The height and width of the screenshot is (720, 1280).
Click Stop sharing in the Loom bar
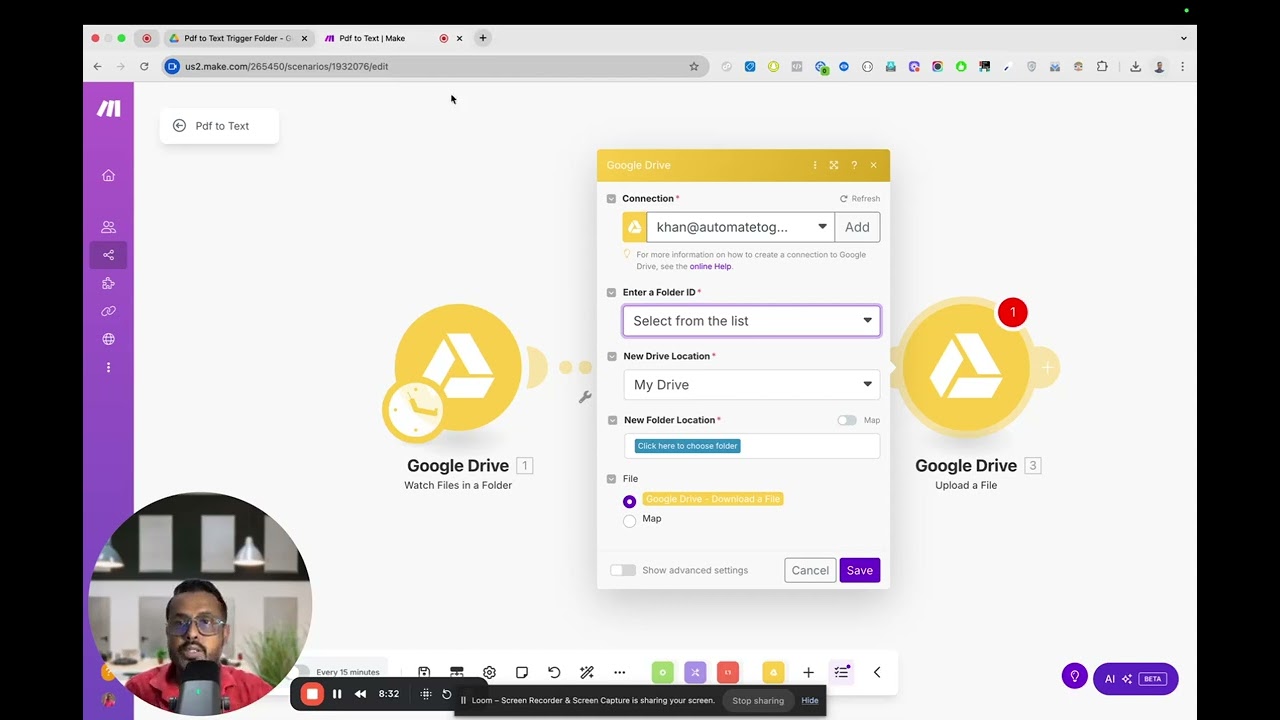[758, 701]
